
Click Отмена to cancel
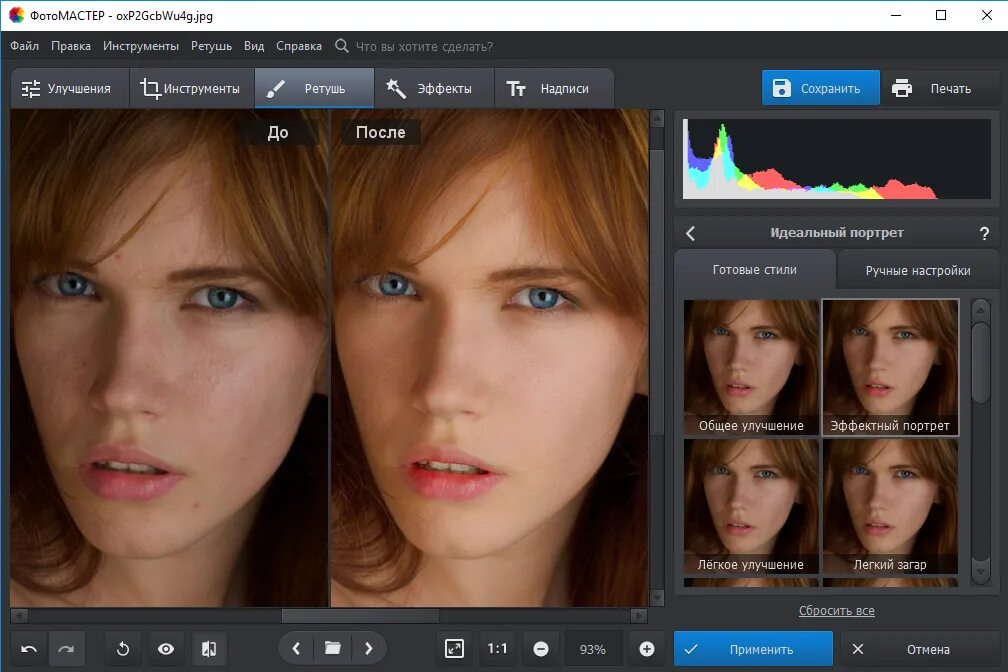921,649
